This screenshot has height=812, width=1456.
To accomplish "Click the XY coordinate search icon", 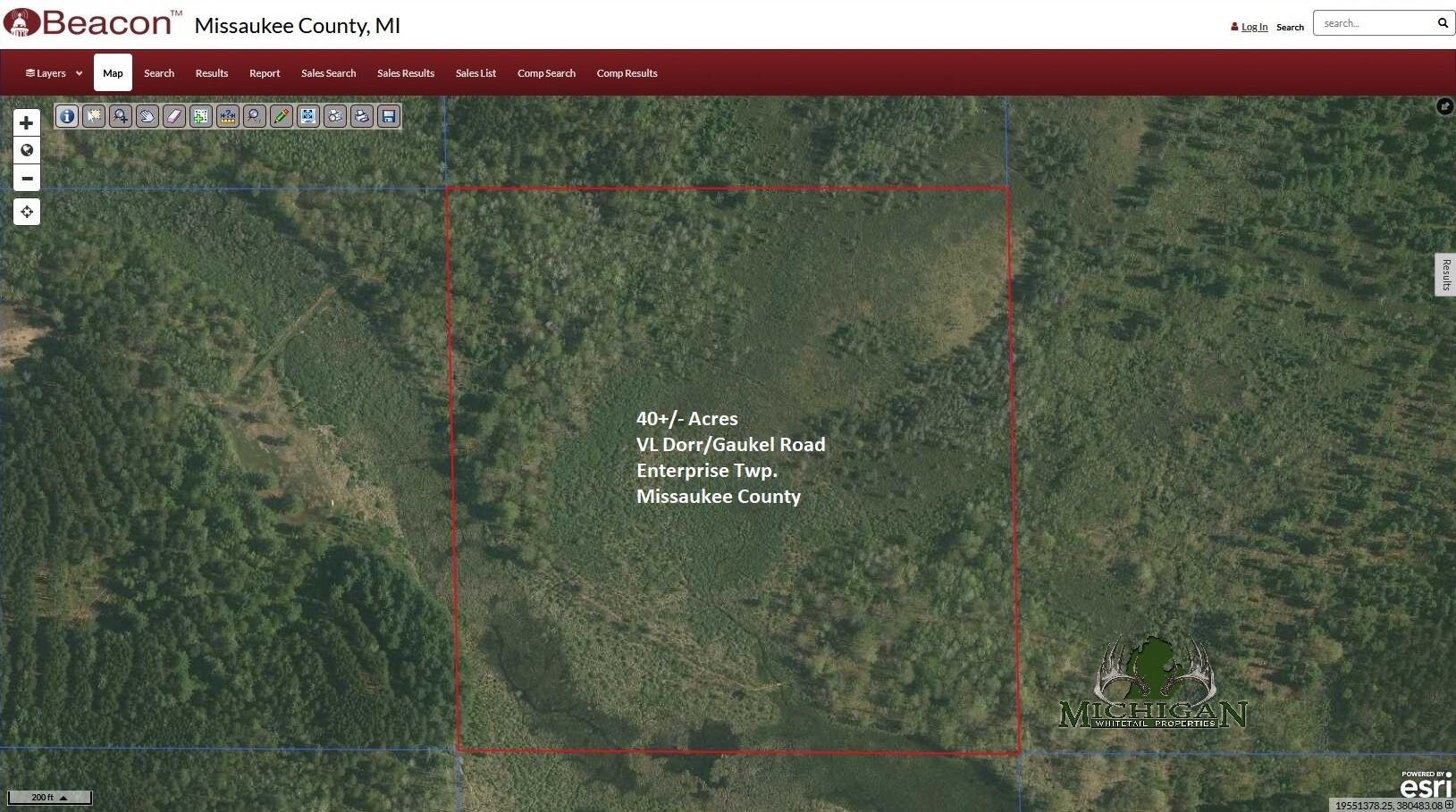I will tap(254, 116).
